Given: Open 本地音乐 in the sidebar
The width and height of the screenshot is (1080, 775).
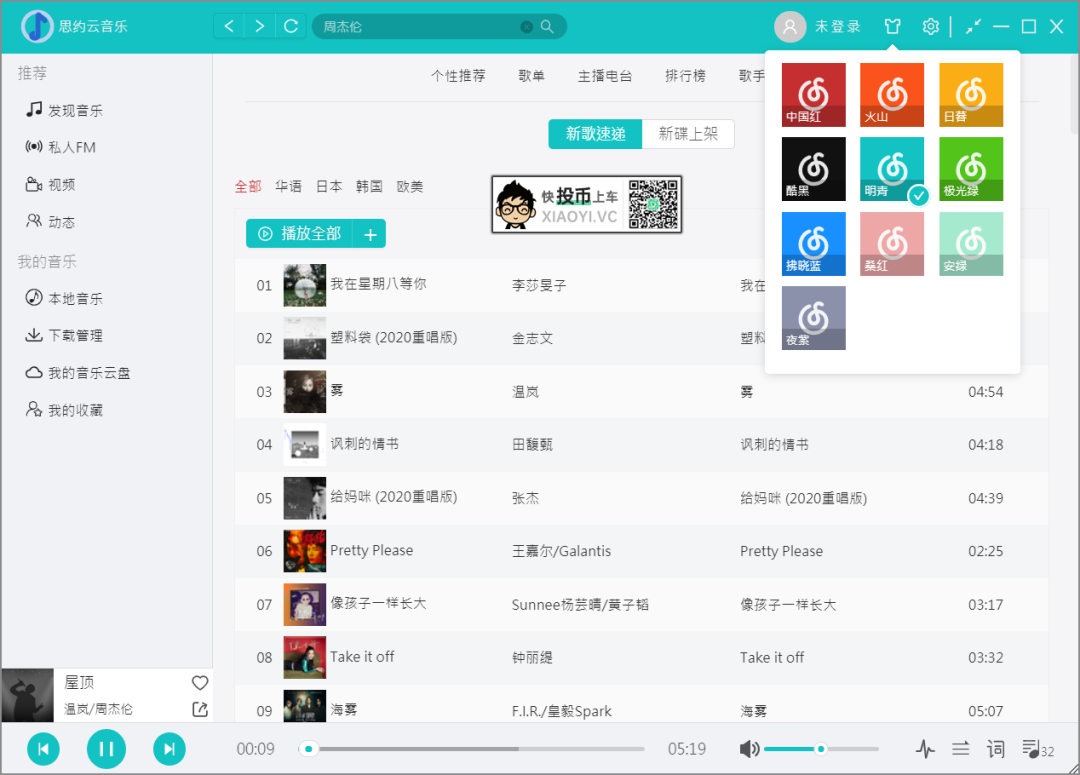Looking at the screenshot, I should point(75,298).
